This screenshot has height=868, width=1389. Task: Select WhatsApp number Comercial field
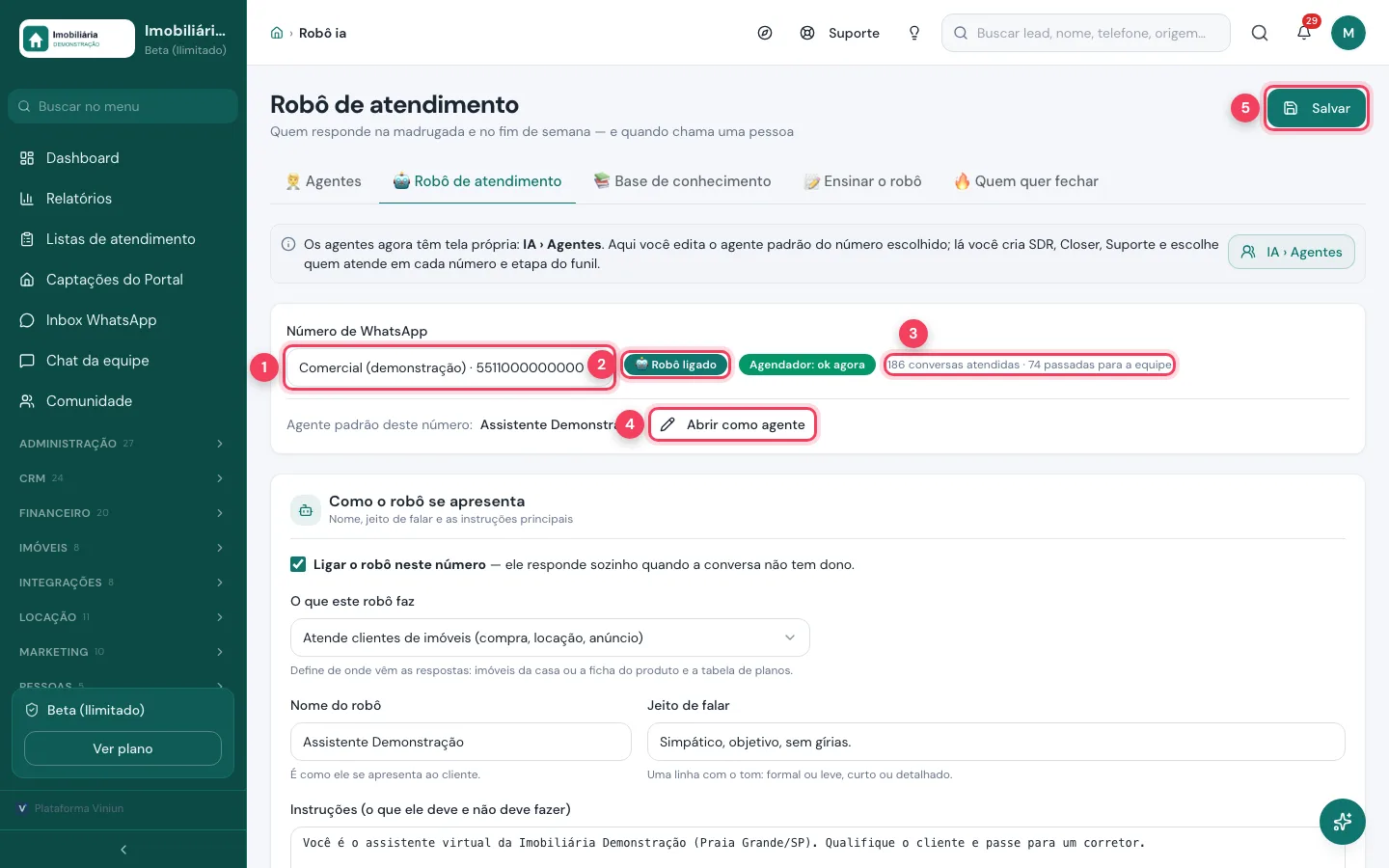[449, 367]
